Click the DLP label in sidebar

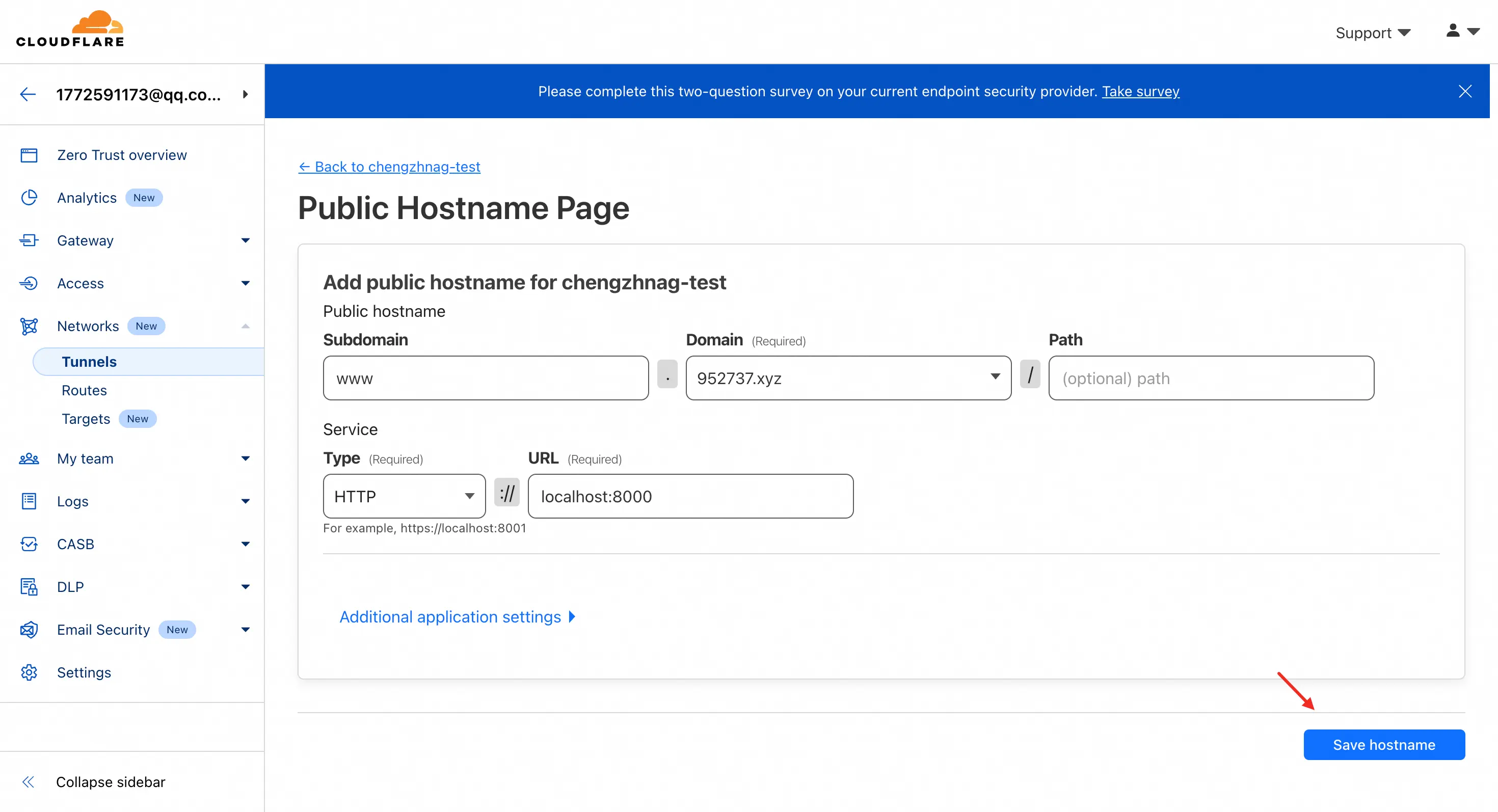[70, 587]
